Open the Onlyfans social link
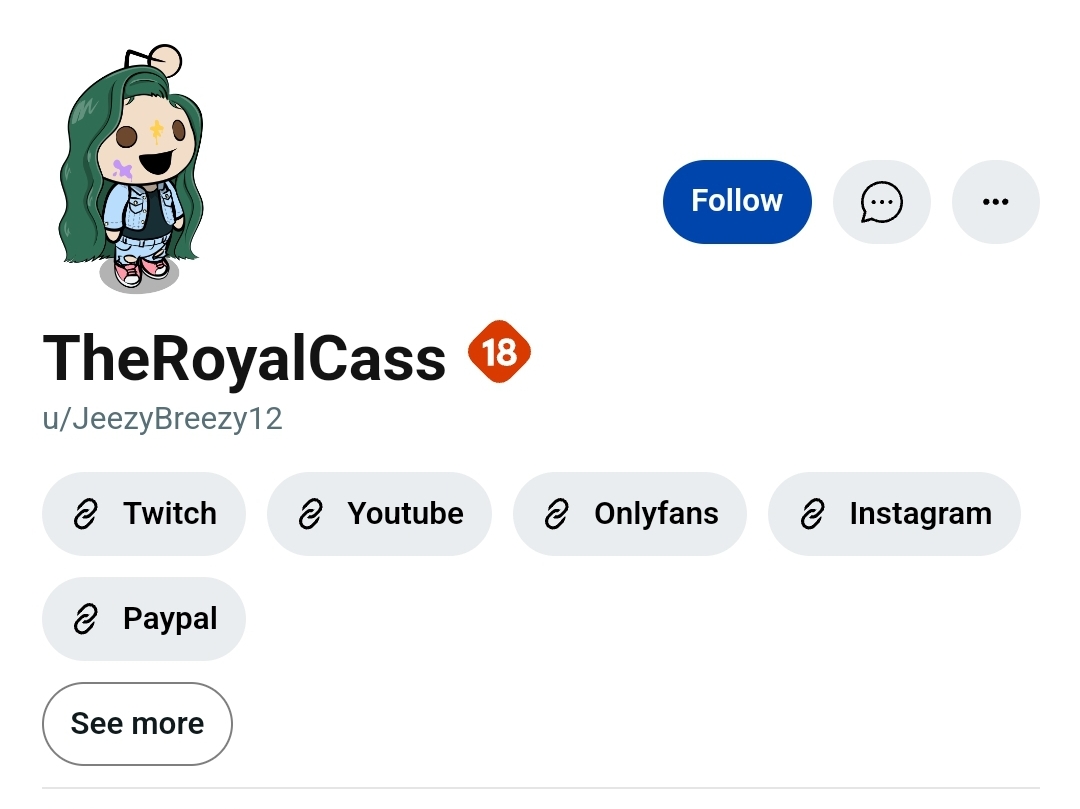 (x=655, y=514)
